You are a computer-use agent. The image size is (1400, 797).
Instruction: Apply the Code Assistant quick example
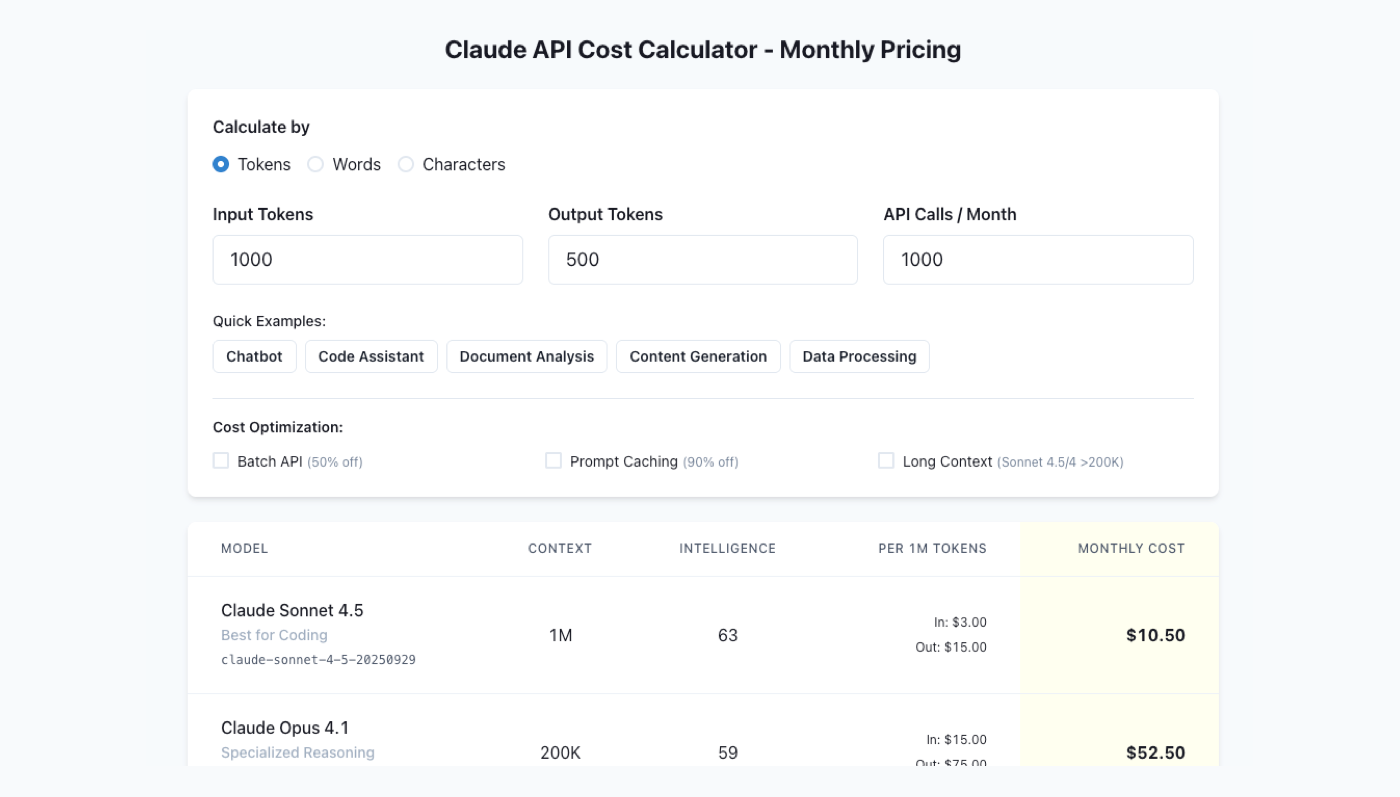(x=371, y=356)
